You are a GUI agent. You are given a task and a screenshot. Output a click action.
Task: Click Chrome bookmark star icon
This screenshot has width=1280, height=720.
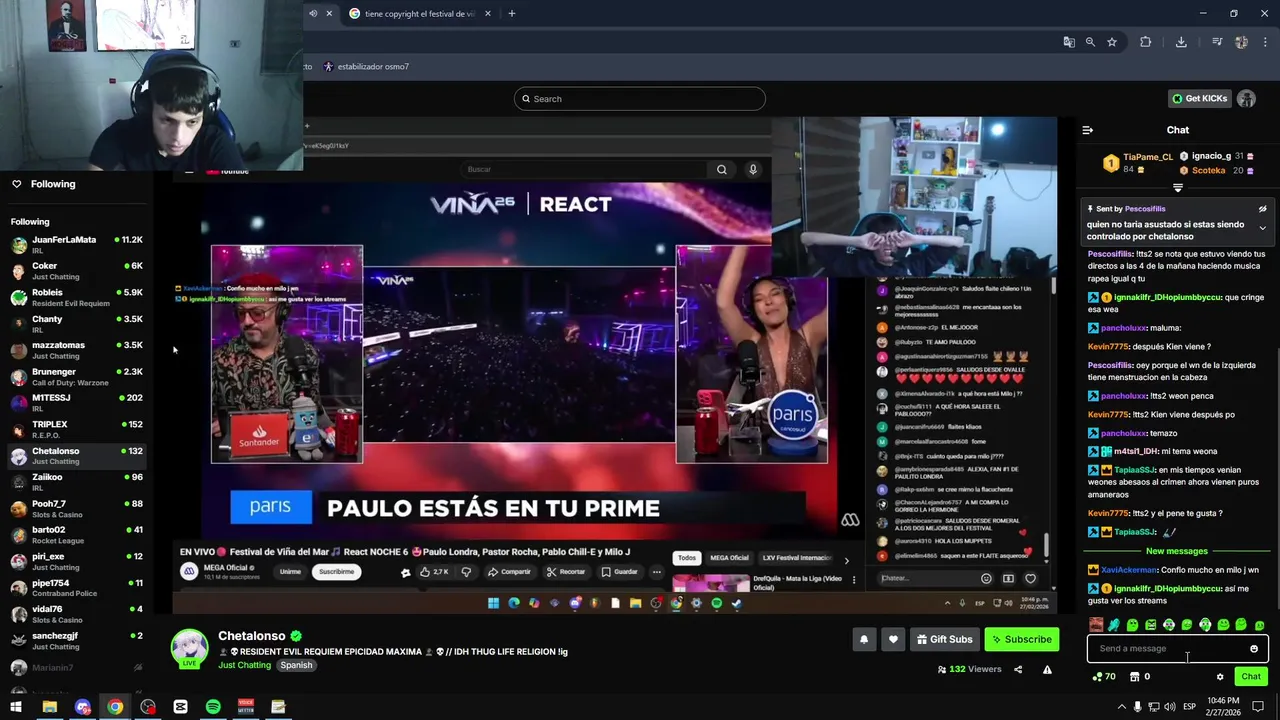[1112, 42]
